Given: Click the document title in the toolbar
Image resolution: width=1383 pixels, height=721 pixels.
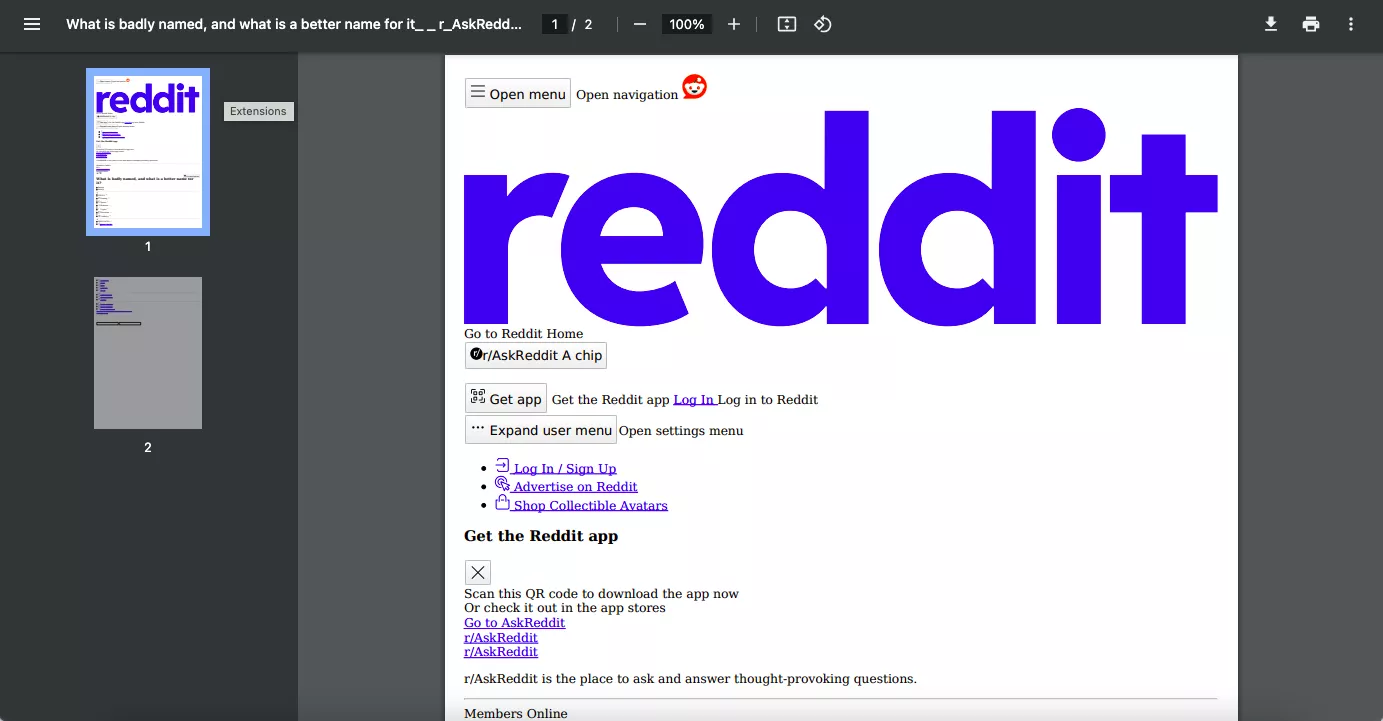Looking at the screenshot, I should pos(294,24).
